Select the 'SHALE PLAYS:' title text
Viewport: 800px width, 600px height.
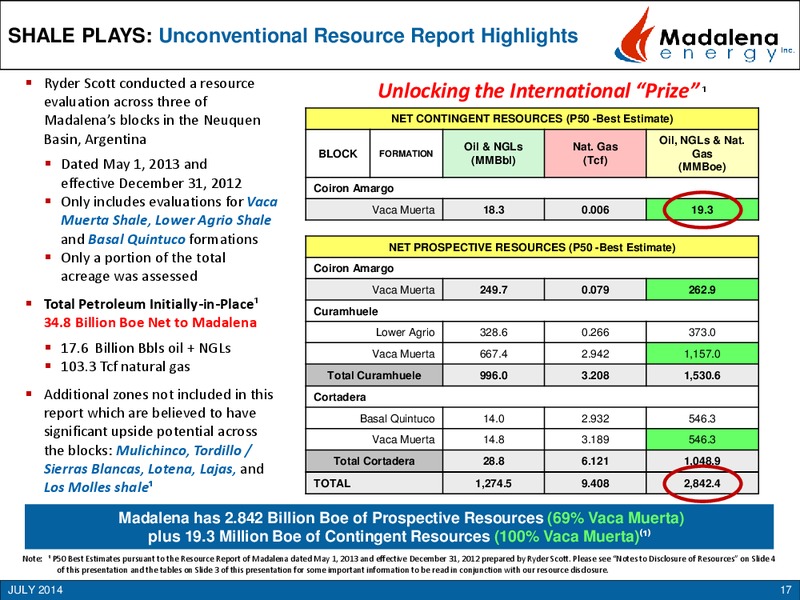point(80,36)
